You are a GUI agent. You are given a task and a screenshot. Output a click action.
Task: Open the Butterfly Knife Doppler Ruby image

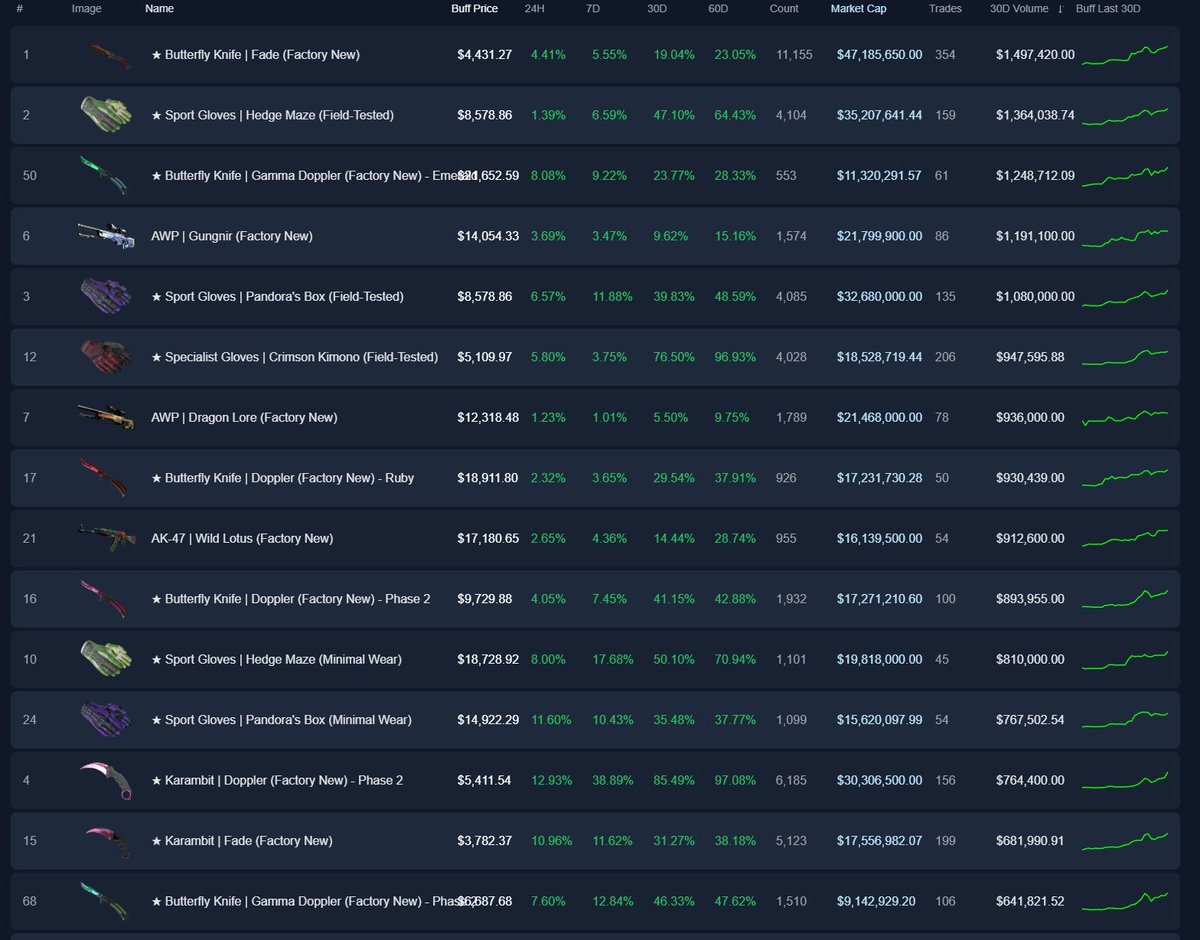(x=105, y=478)
